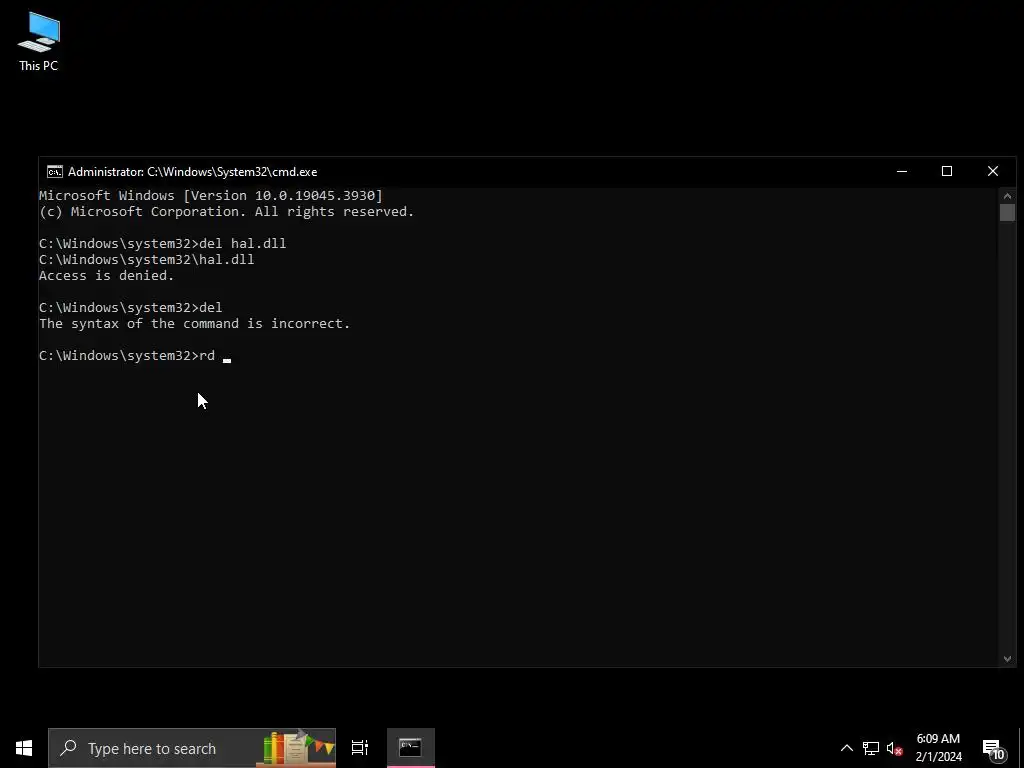The image size is (1024, 768).
Task: Open Task View from the taskbar
Action: click(x=360, y=748)
